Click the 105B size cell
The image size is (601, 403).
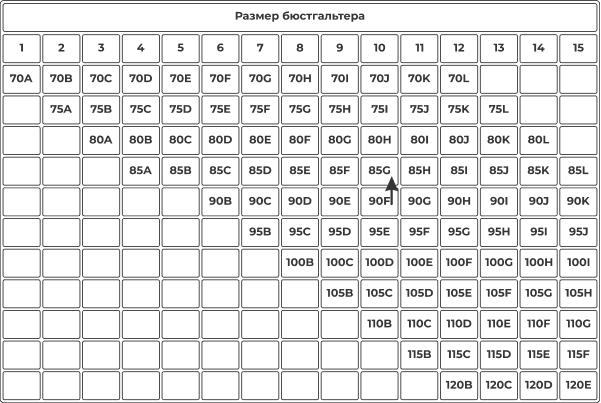(x=339, y=293)
